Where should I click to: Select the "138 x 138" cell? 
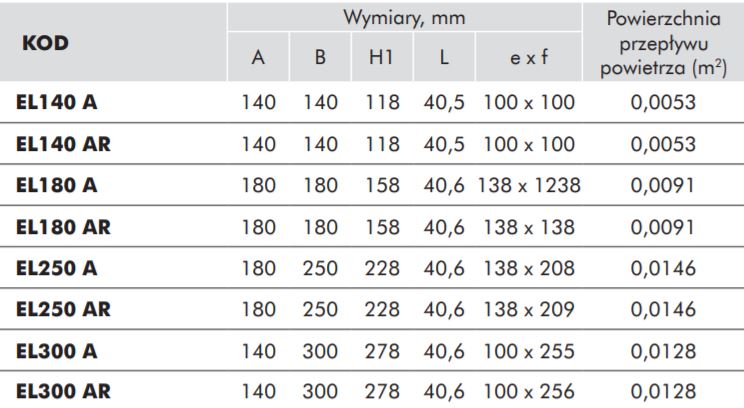pyautogui.click(x=529, y=226)
